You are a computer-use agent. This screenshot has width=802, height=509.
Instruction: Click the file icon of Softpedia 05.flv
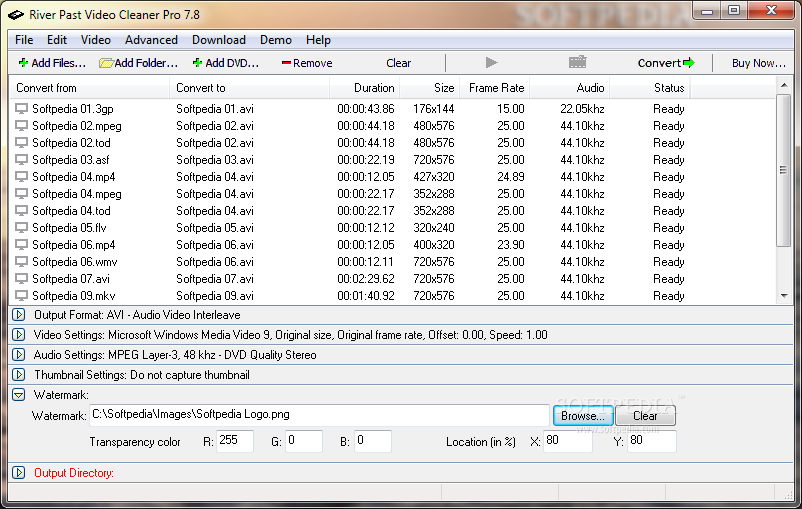tap(21, 228)
